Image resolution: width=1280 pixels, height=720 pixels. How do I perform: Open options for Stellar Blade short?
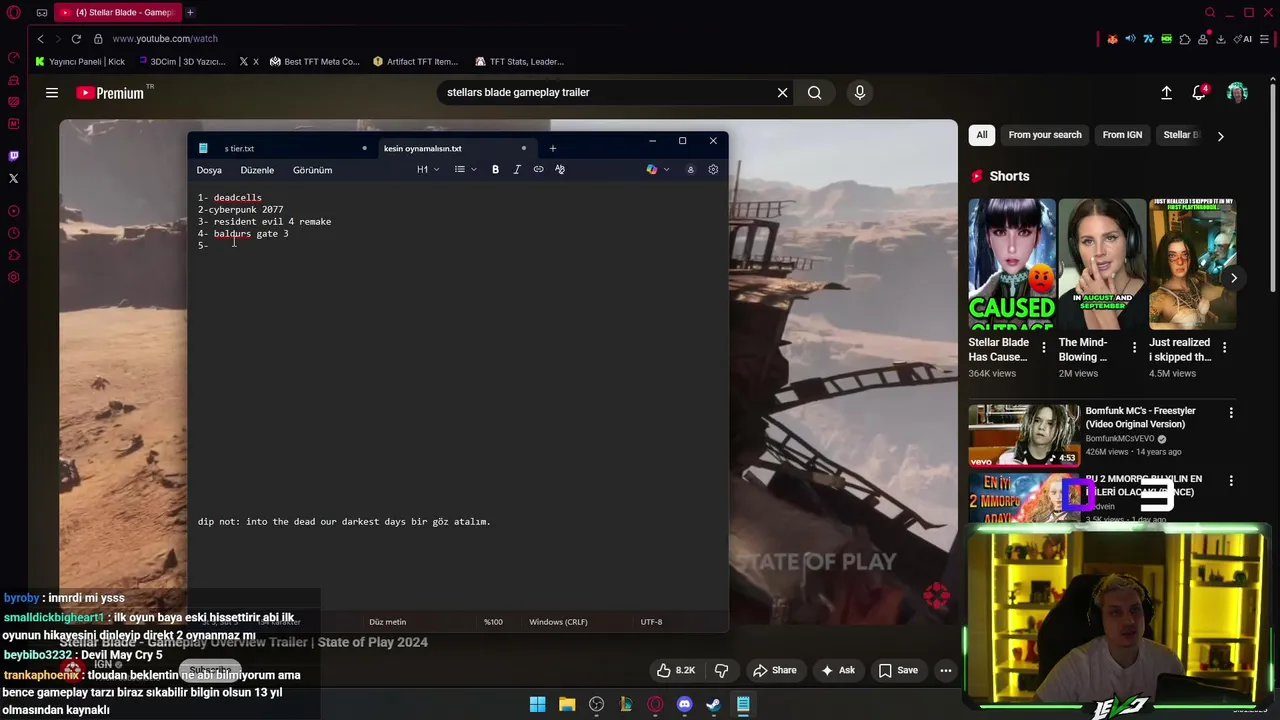1044,347
